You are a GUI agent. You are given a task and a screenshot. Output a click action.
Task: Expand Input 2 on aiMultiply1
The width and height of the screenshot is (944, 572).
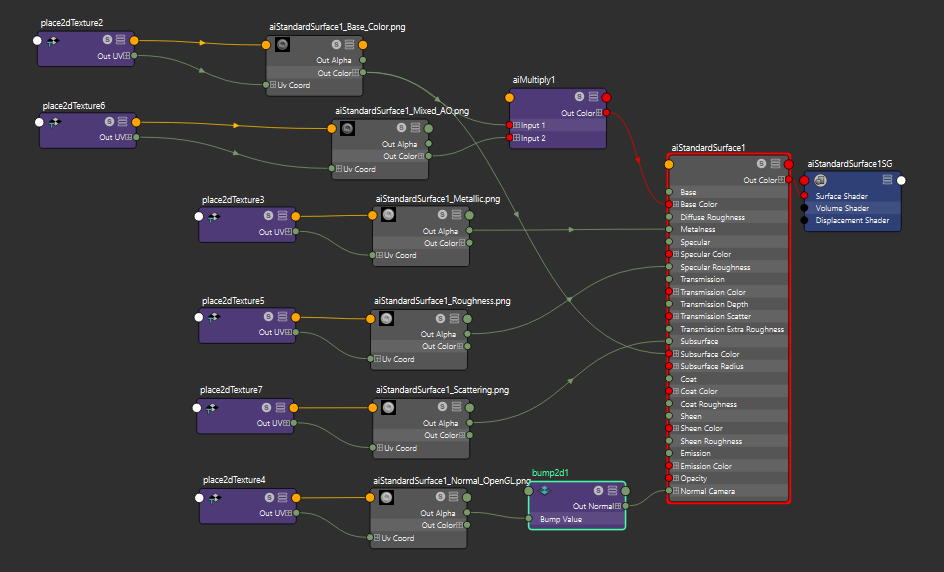[x=517, y=138]
